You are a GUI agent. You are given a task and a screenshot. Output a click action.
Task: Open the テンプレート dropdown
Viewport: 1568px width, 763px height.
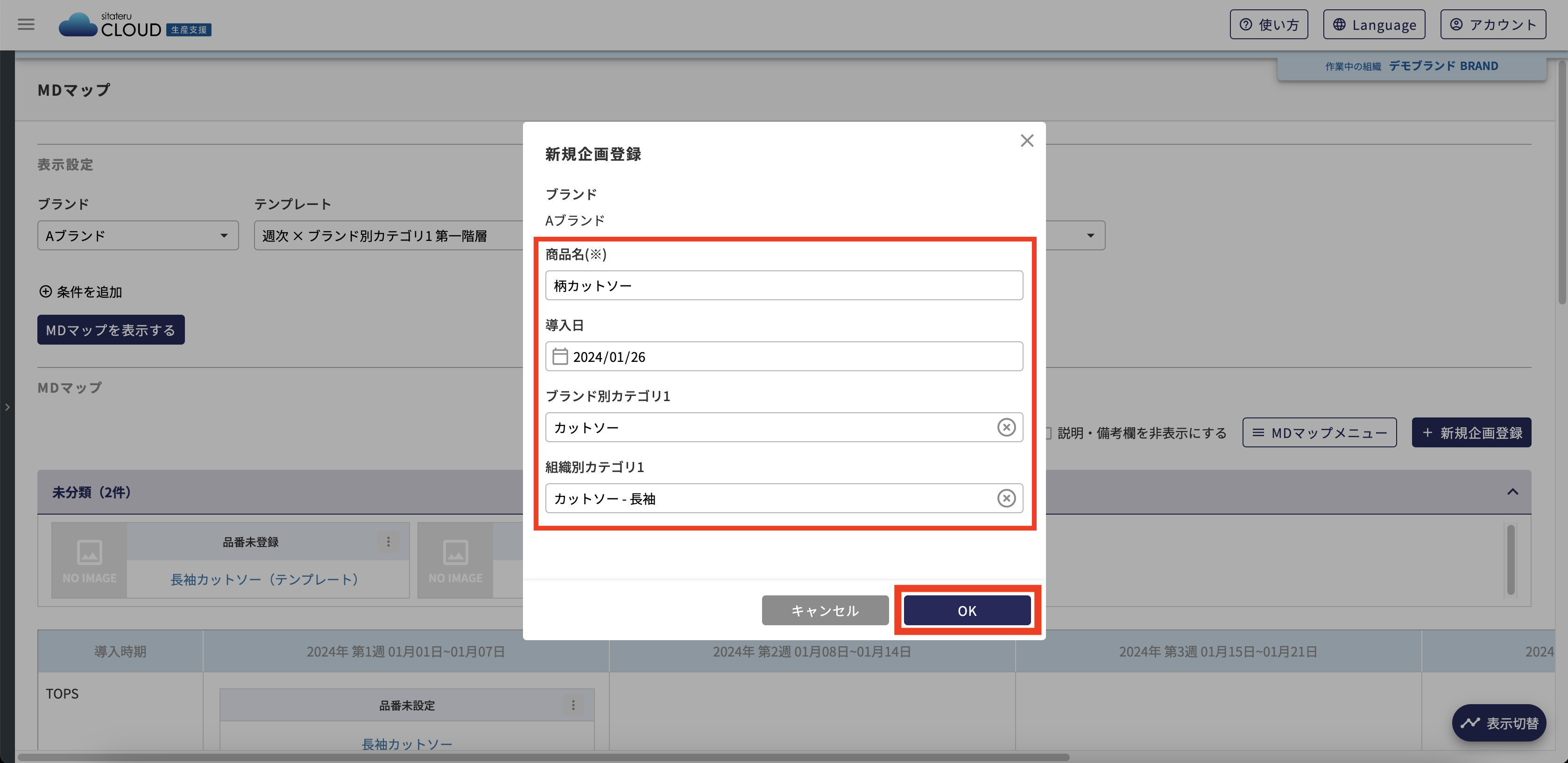click(x=388, y=236)
